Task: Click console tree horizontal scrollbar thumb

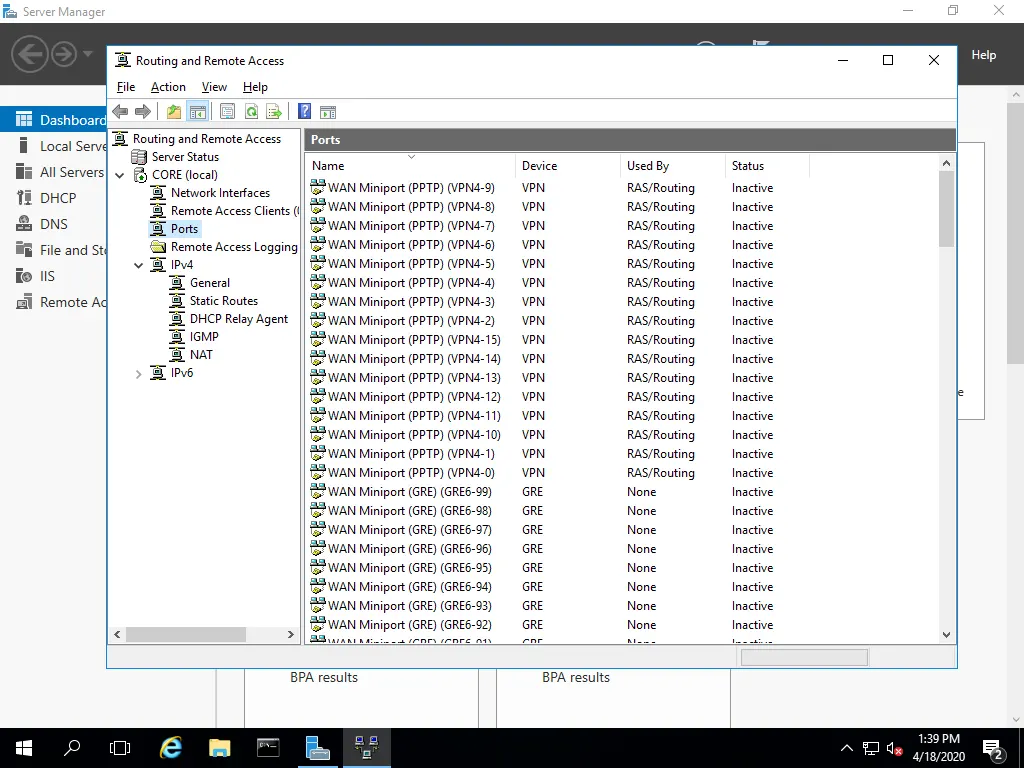Action: (185, 634)
